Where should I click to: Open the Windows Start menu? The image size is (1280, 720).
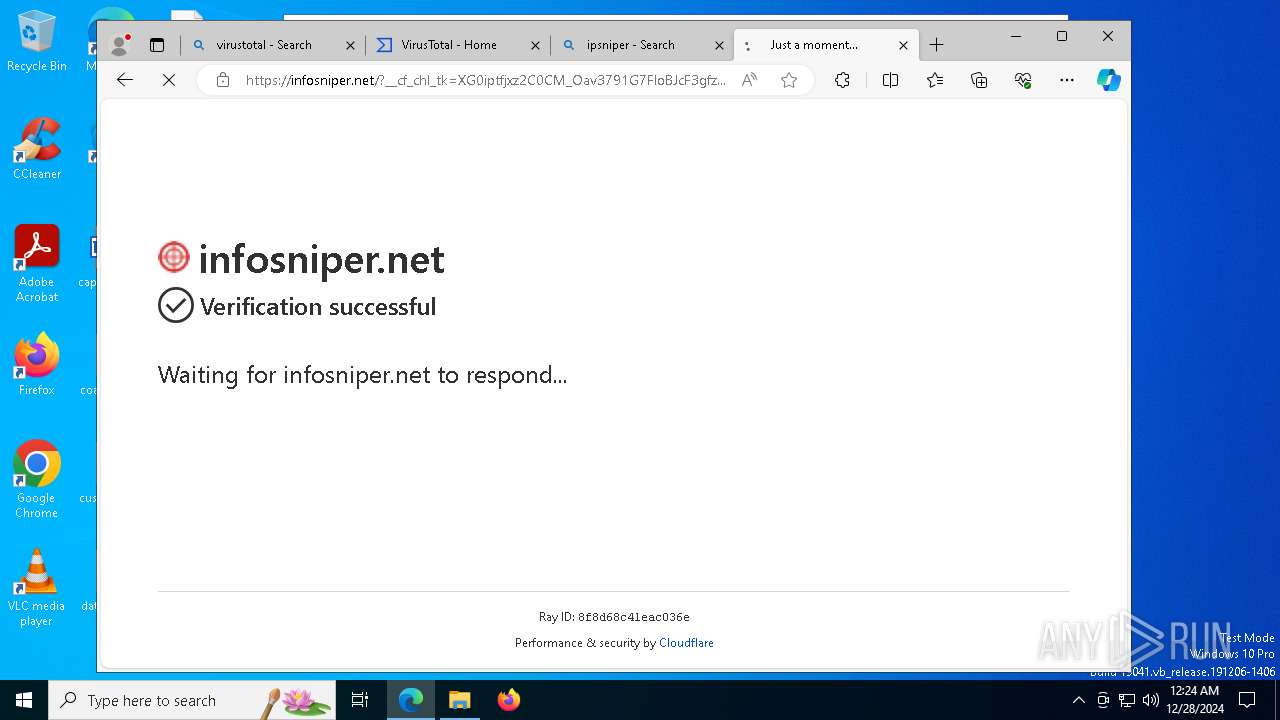click(24, 700)
